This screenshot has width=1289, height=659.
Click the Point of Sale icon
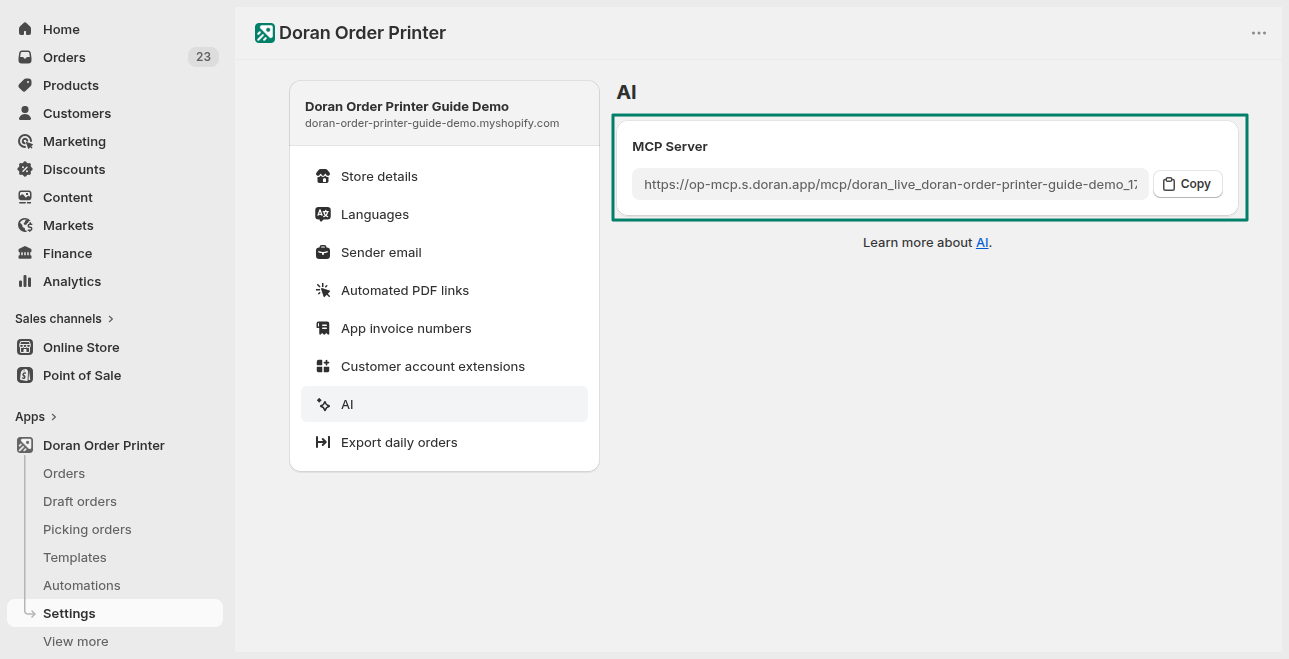coord(25,375)
